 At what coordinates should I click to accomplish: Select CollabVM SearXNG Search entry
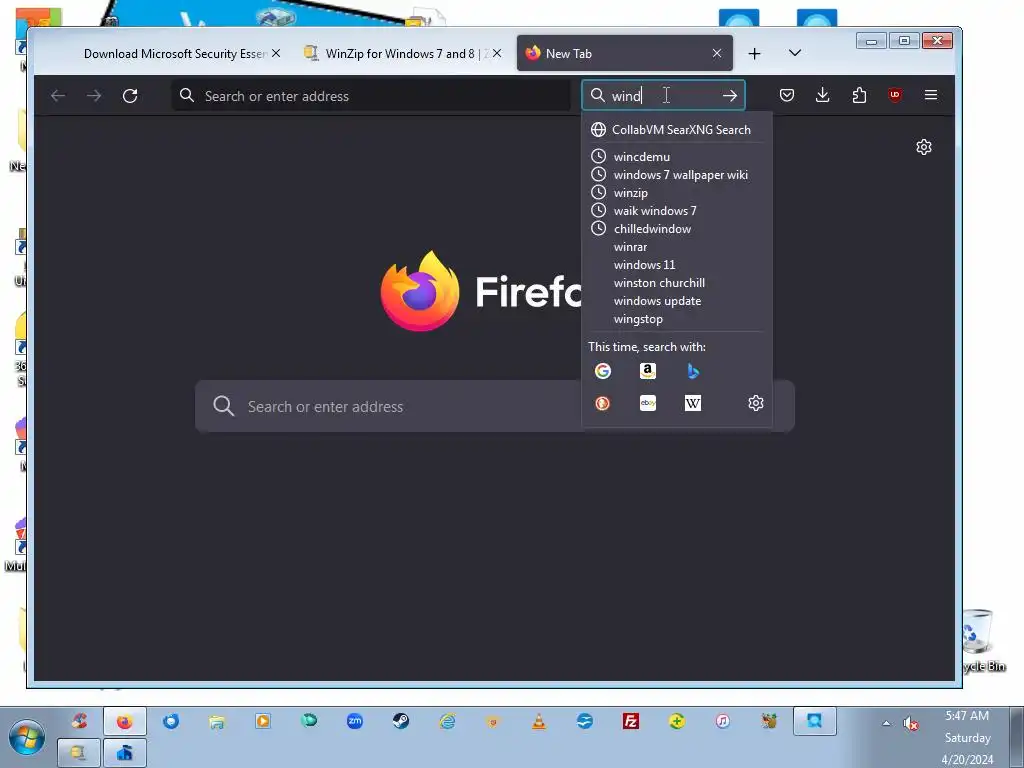click(x=677, y=129)
